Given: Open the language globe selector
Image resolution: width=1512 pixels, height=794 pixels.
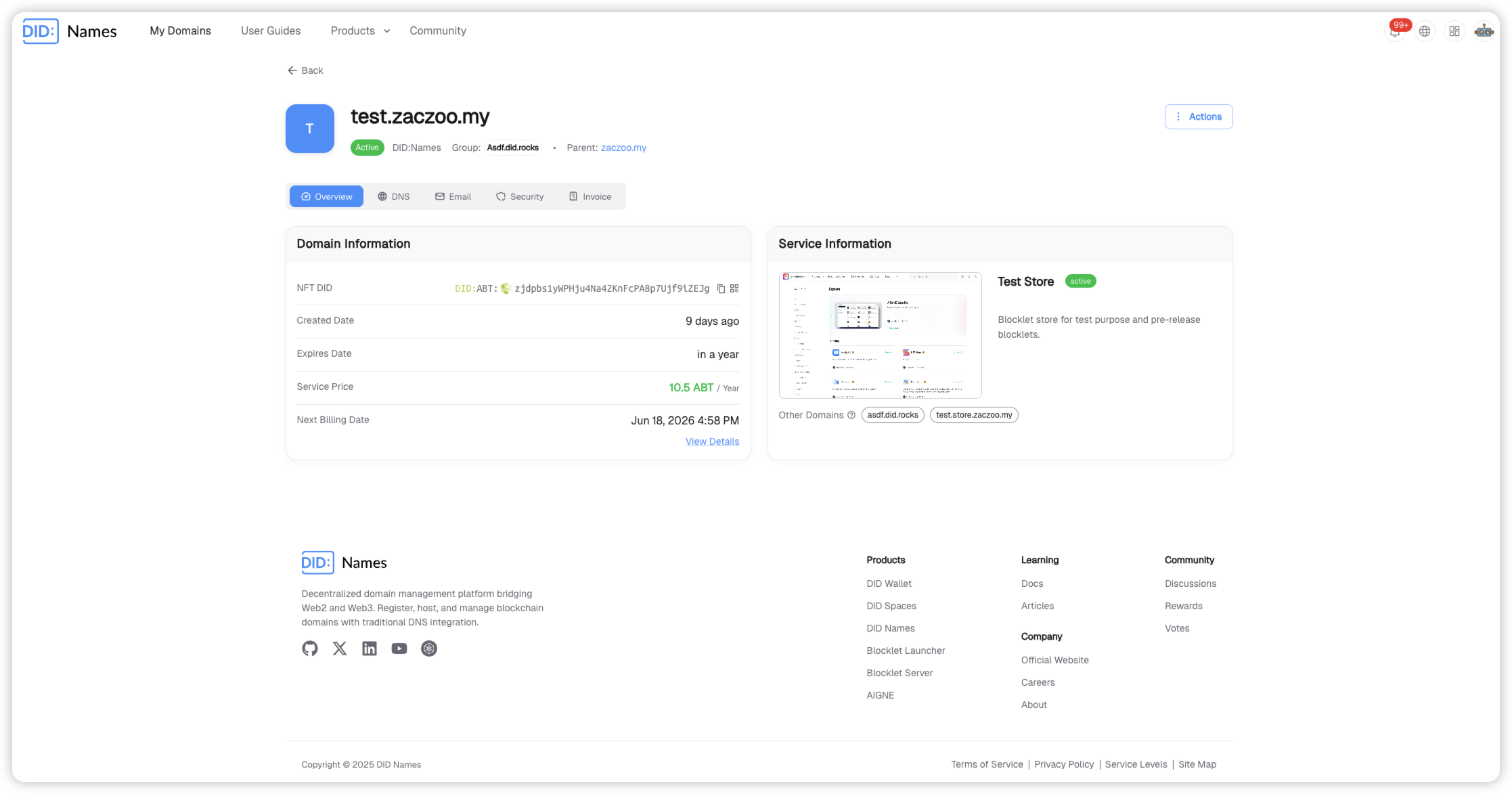Looking at the screenshot, I should point(1425,31).
